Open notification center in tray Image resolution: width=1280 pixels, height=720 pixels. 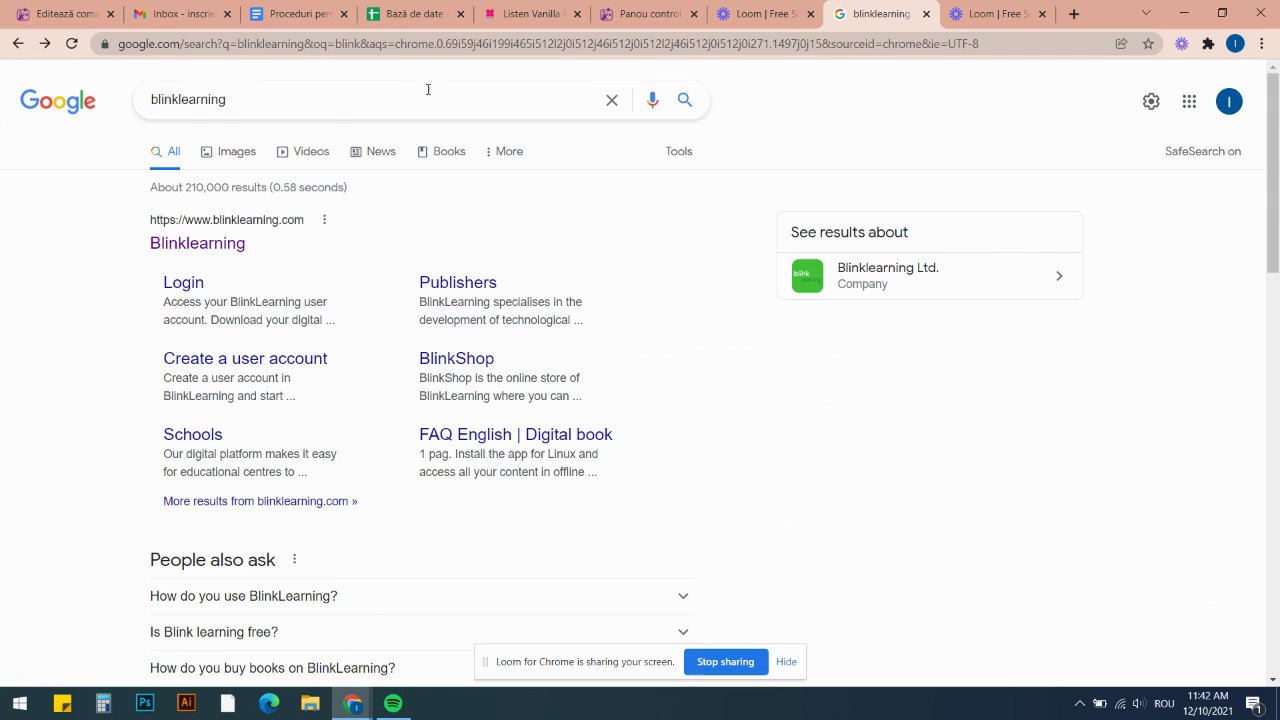pyautogui.click(x=1253, y=704)
